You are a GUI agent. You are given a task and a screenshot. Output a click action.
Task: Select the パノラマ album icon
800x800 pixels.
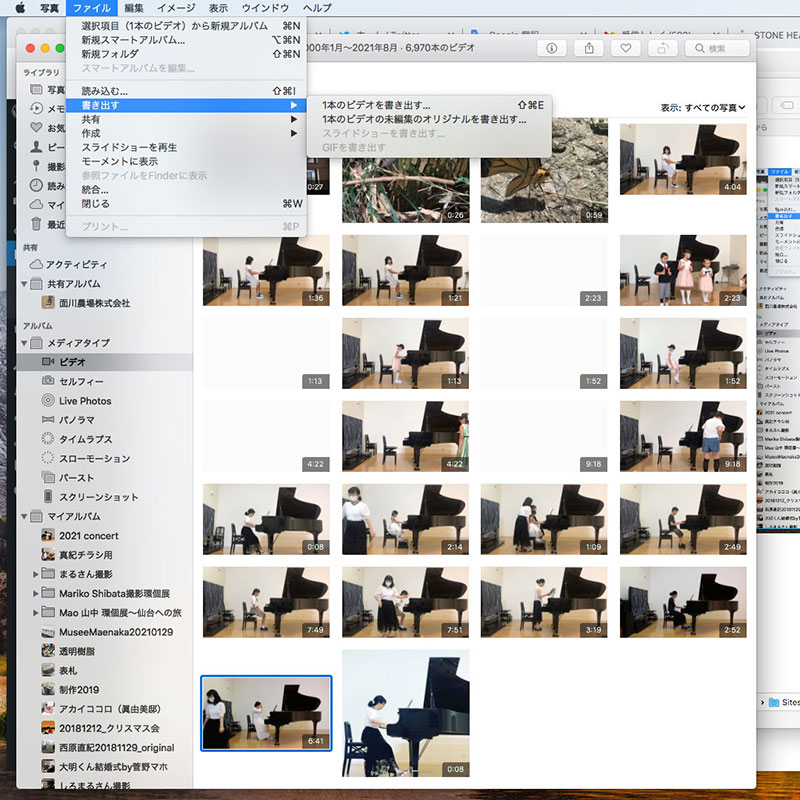tap(48, 420)
